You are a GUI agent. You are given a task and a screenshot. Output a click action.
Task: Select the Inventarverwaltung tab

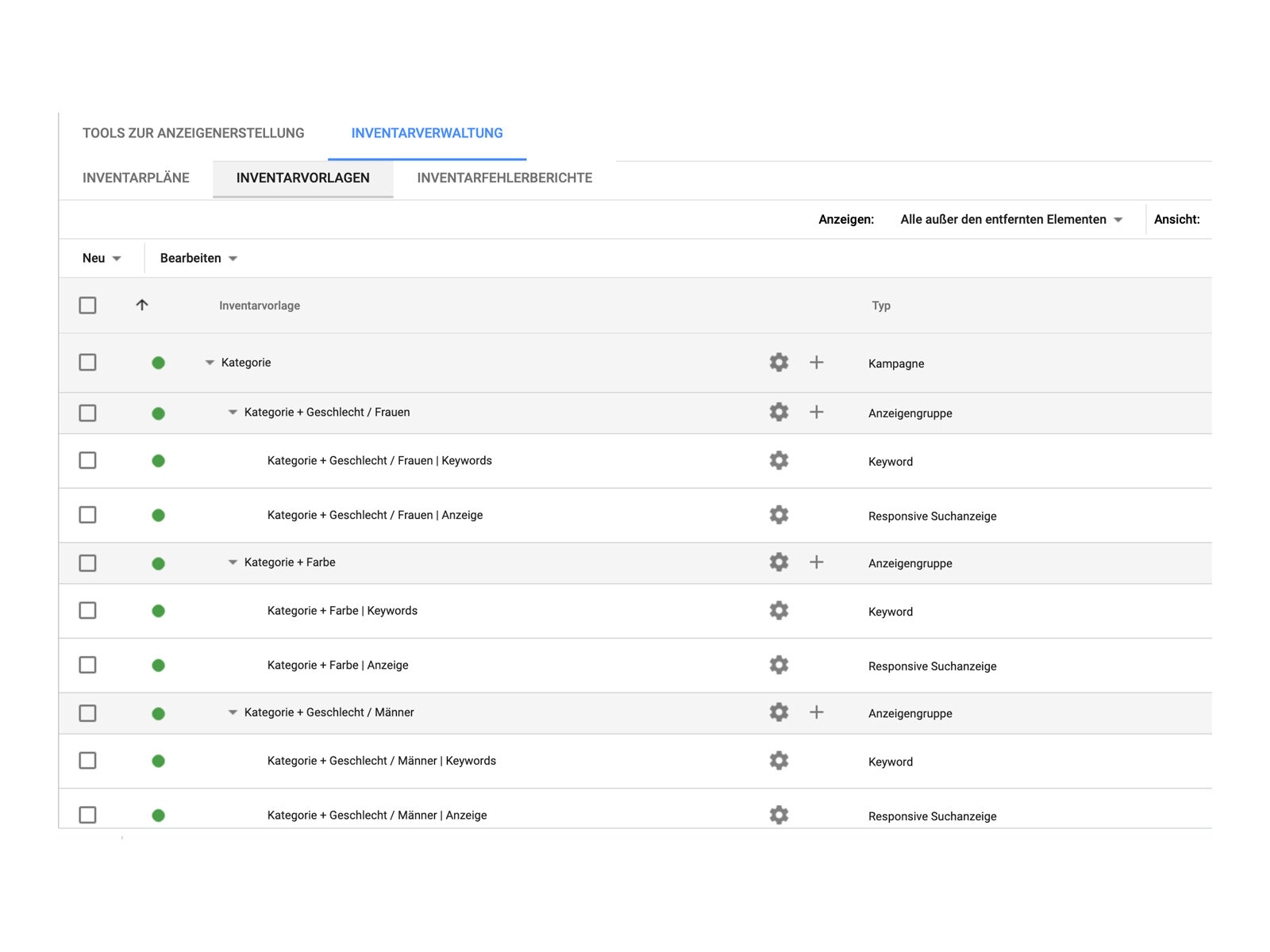click(x=427, y=133)
